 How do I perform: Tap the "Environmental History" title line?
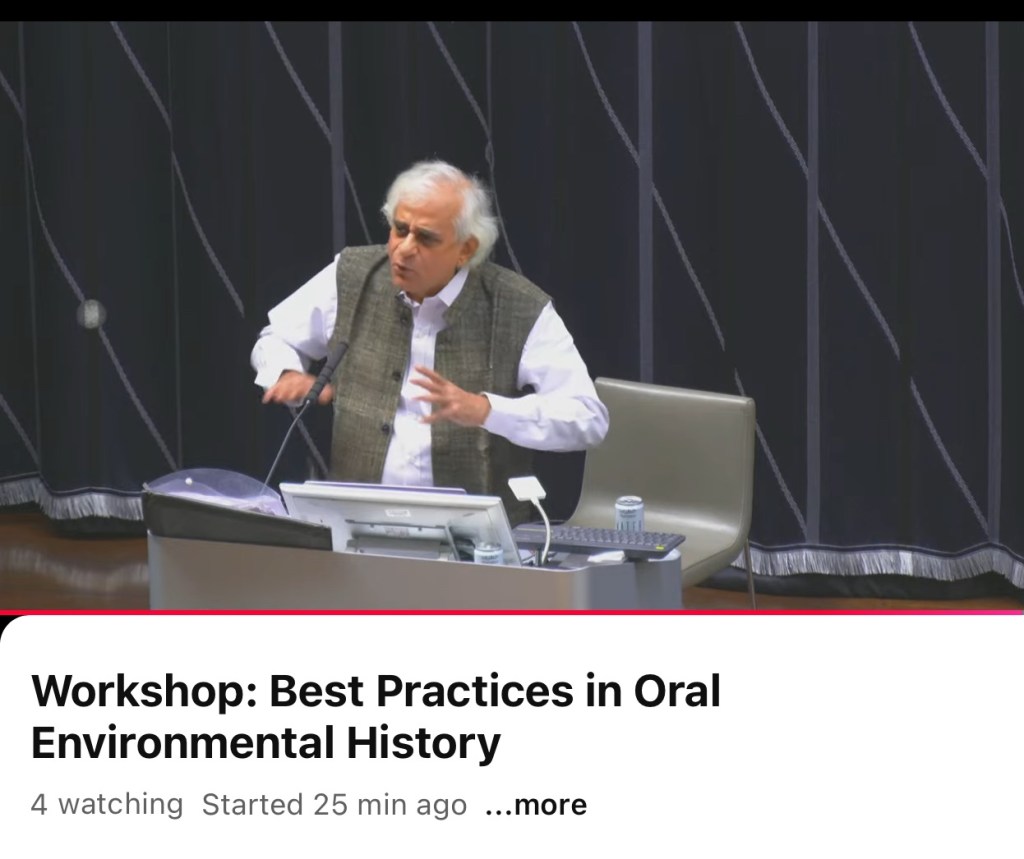pos(265,744)
